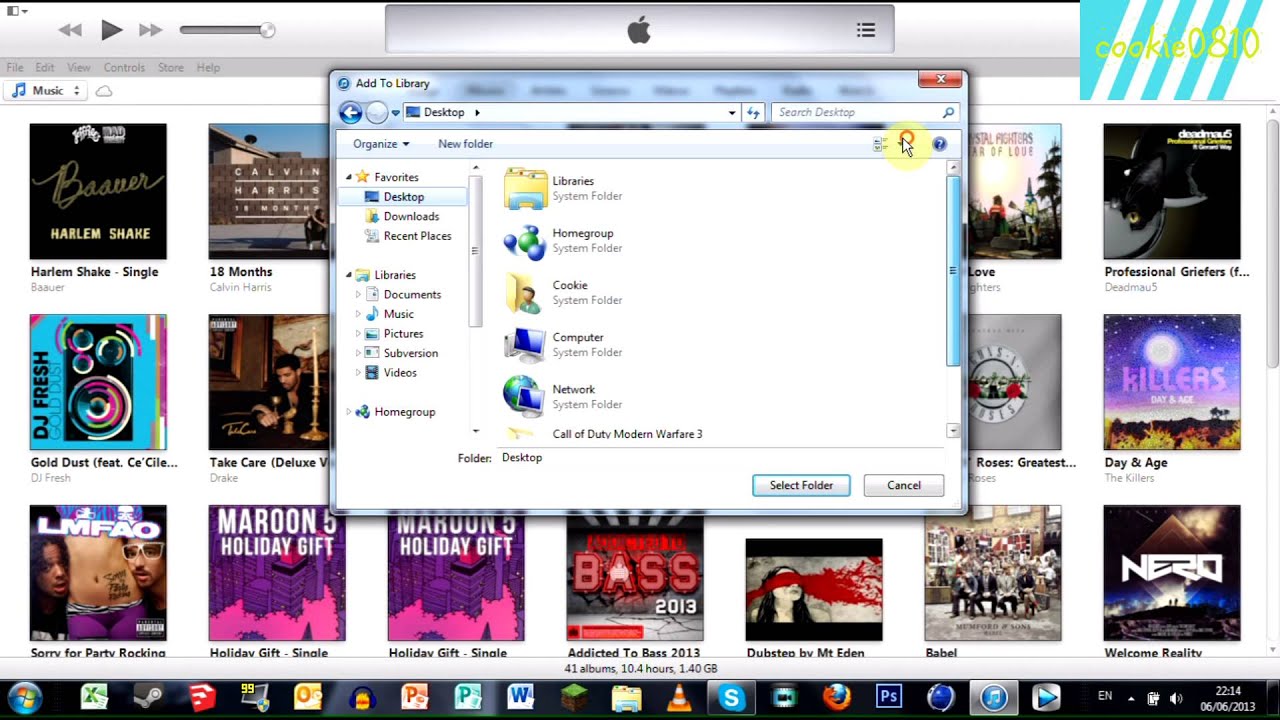The width and height of the screenshot is (1280, 720).
Task: Open the Windows Start menu
Action: point(24,697)
